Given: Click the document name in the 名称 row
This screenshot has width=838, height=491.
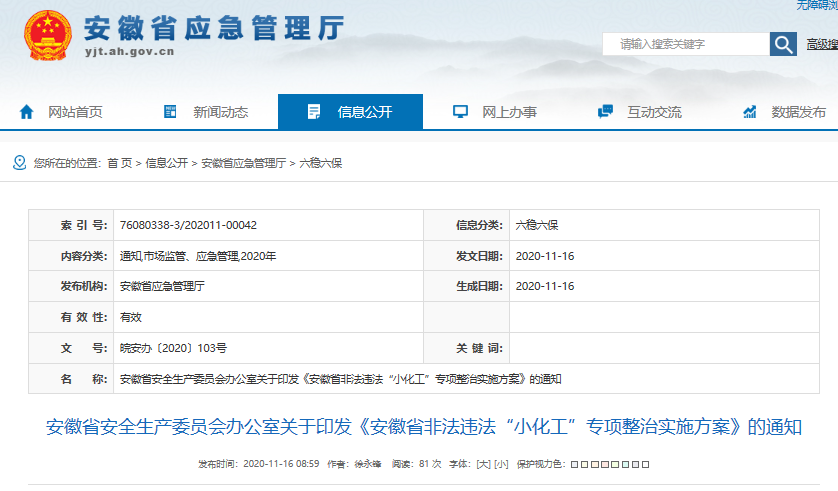Looking at the screenshot, I should (x=340, y=379).
